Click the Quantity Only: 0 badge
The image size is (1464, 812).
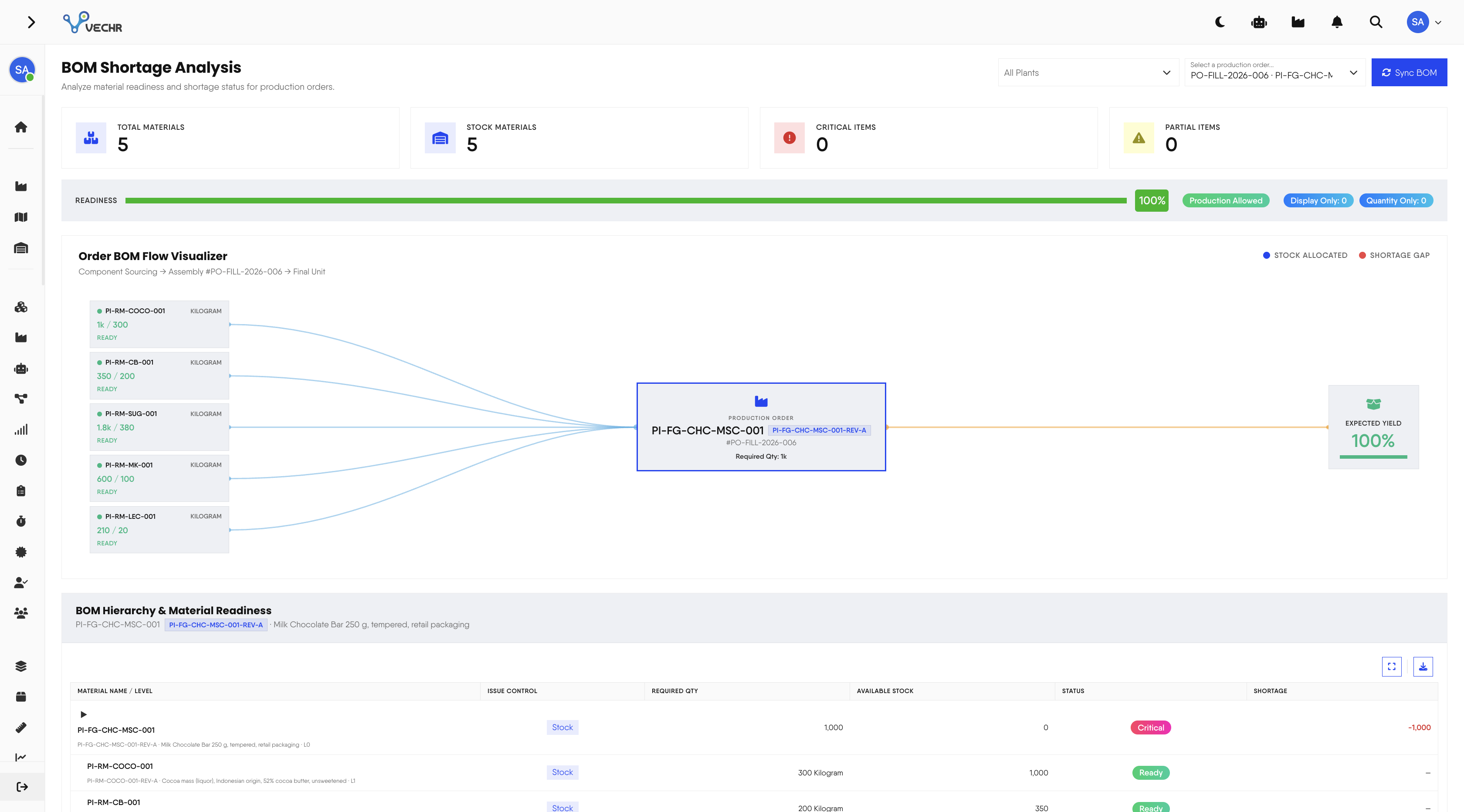pyautogui.click(x=1396, y=200)
